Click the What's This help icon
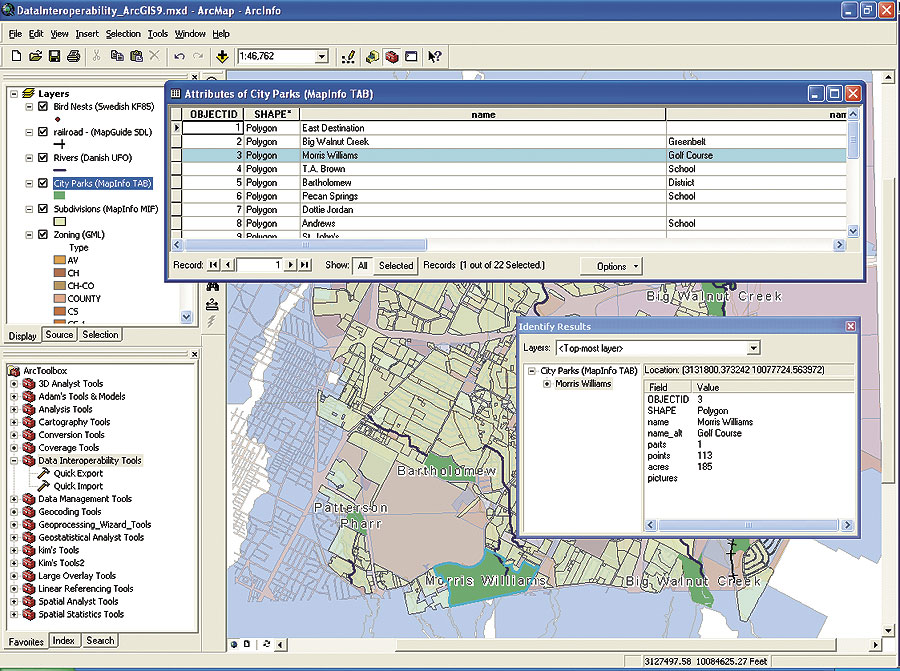Viewport: 900px width, 671px height. coord(435,56)
